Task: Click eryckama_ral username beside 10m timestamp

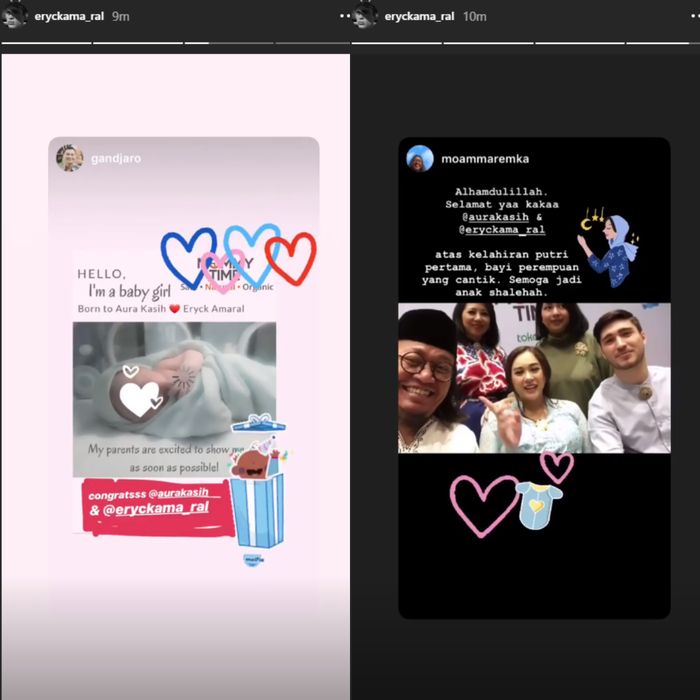Action: [419, 17]
